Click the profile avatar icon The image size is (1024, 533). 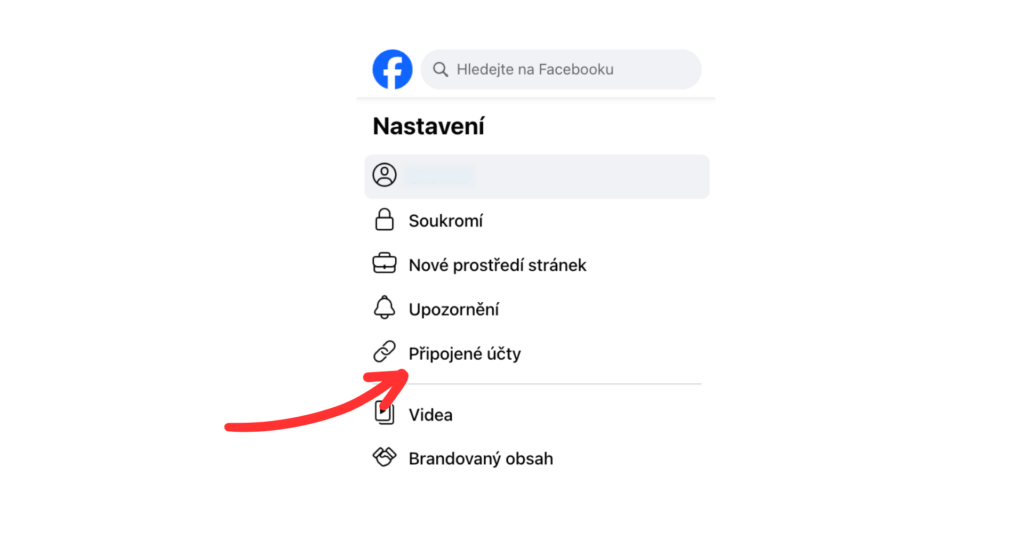(x=385, y=175)
